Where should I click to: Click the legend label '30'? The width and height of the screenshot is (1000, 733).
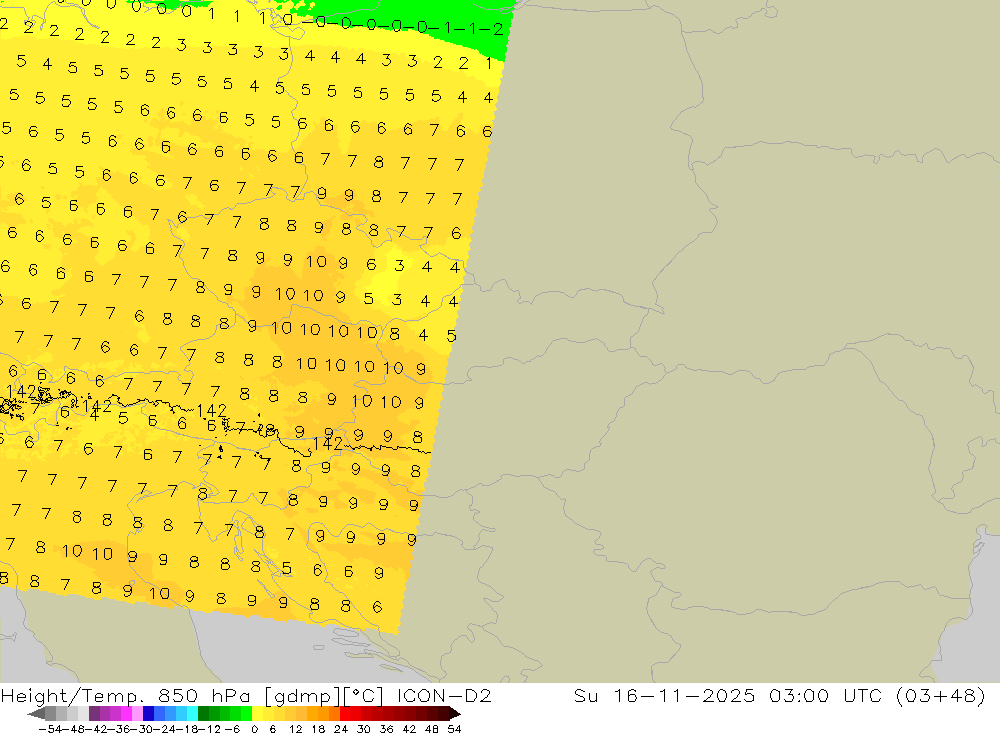coord(364,729)
